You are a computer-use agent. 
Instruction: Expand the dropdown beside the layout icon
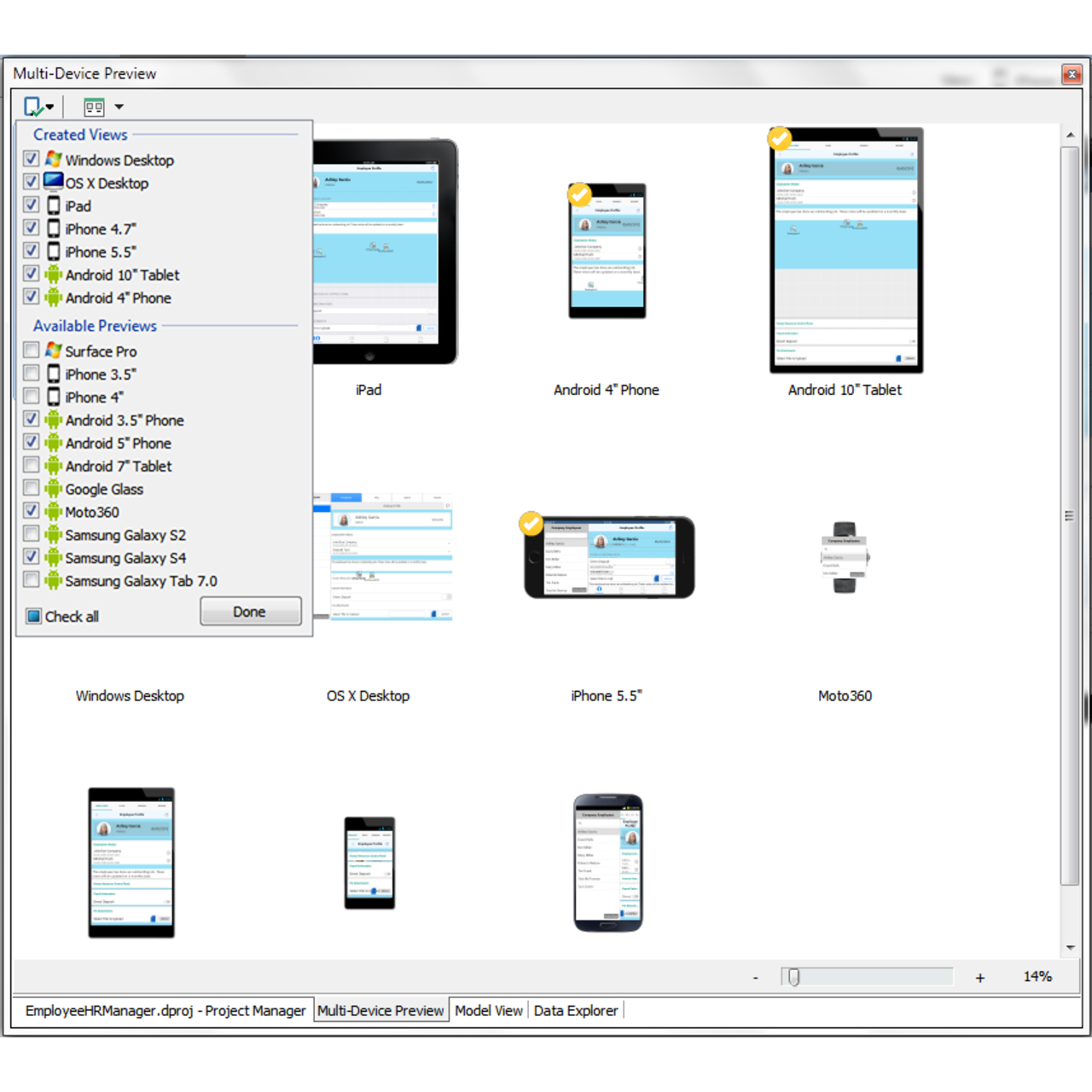[119, 106]
